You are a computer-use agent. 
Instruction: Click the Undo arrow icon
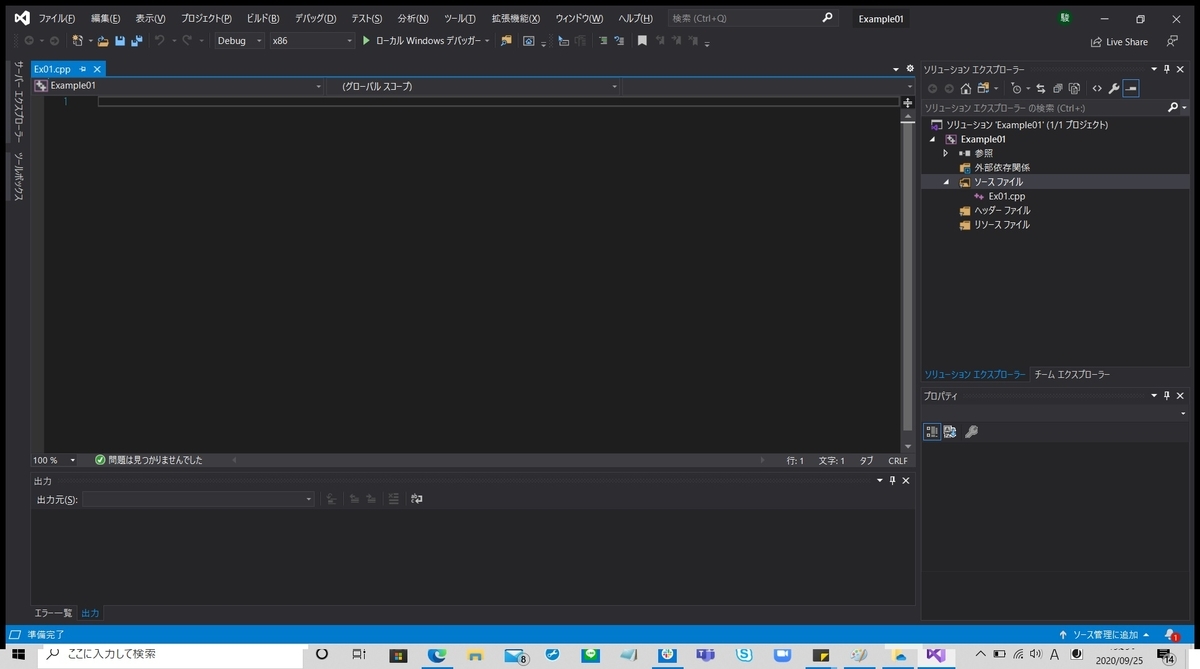tap(159, 41)
